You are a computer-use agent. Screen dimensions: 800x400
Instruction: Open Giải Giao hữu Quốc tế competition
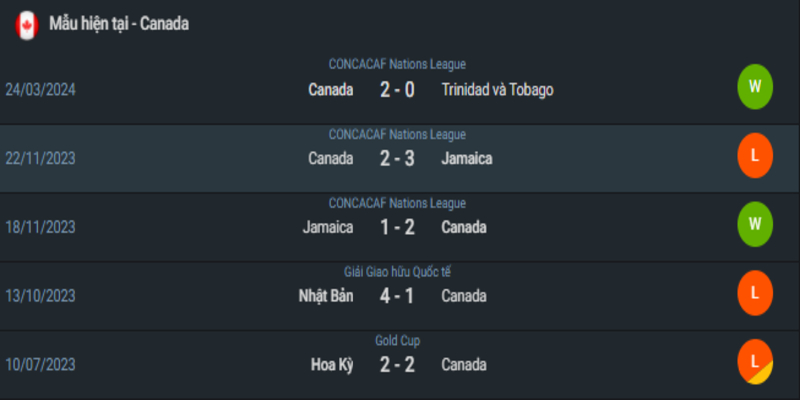[397, 272]
